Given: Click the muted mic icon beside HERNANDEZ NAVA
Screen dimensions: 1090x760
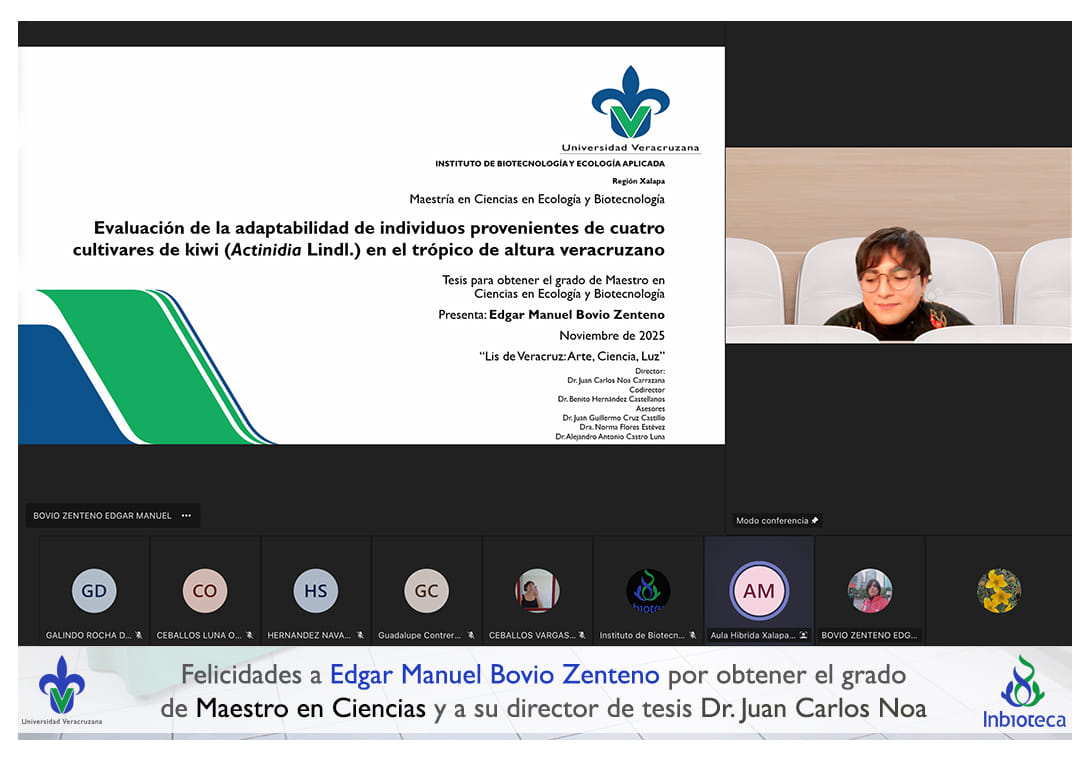Looking at the screenshot, I should click(x=360, y=635).
